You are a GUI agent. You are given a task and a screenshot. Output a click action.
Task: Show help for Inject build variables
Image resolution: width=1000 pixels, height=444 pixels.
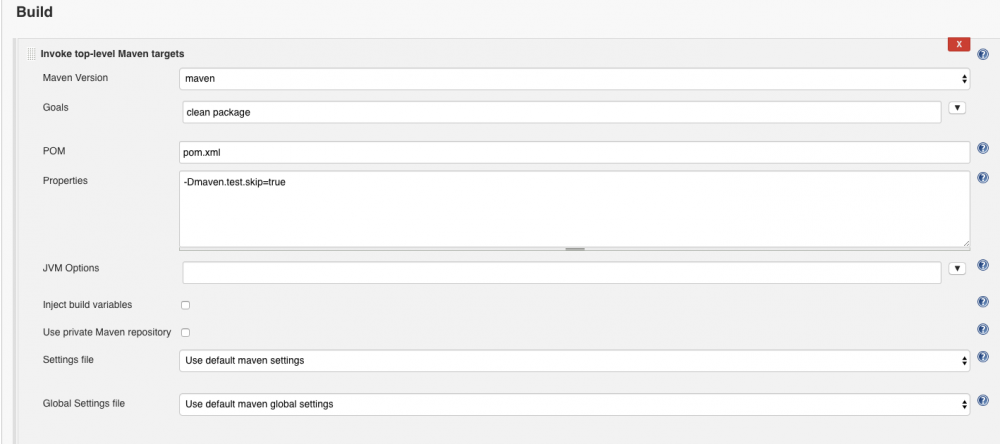[983, 302]
